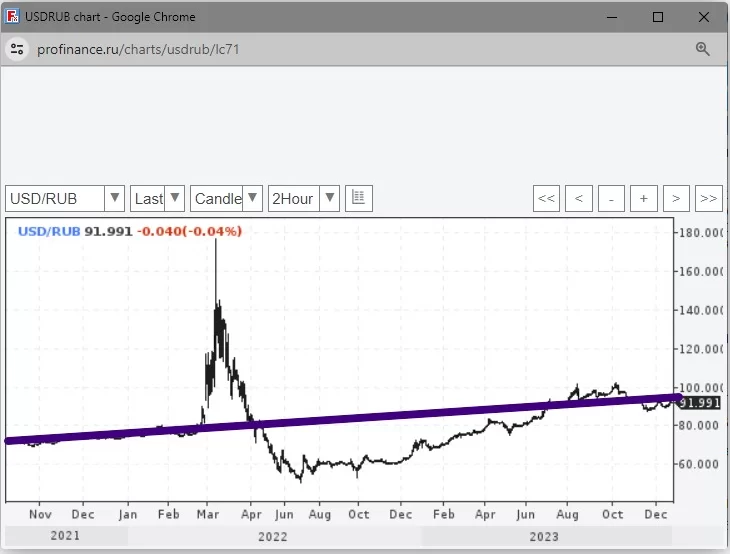This screenshot has height=554, width=730.
Task: View site information icon in address bar
Action: tap(16, 49)
